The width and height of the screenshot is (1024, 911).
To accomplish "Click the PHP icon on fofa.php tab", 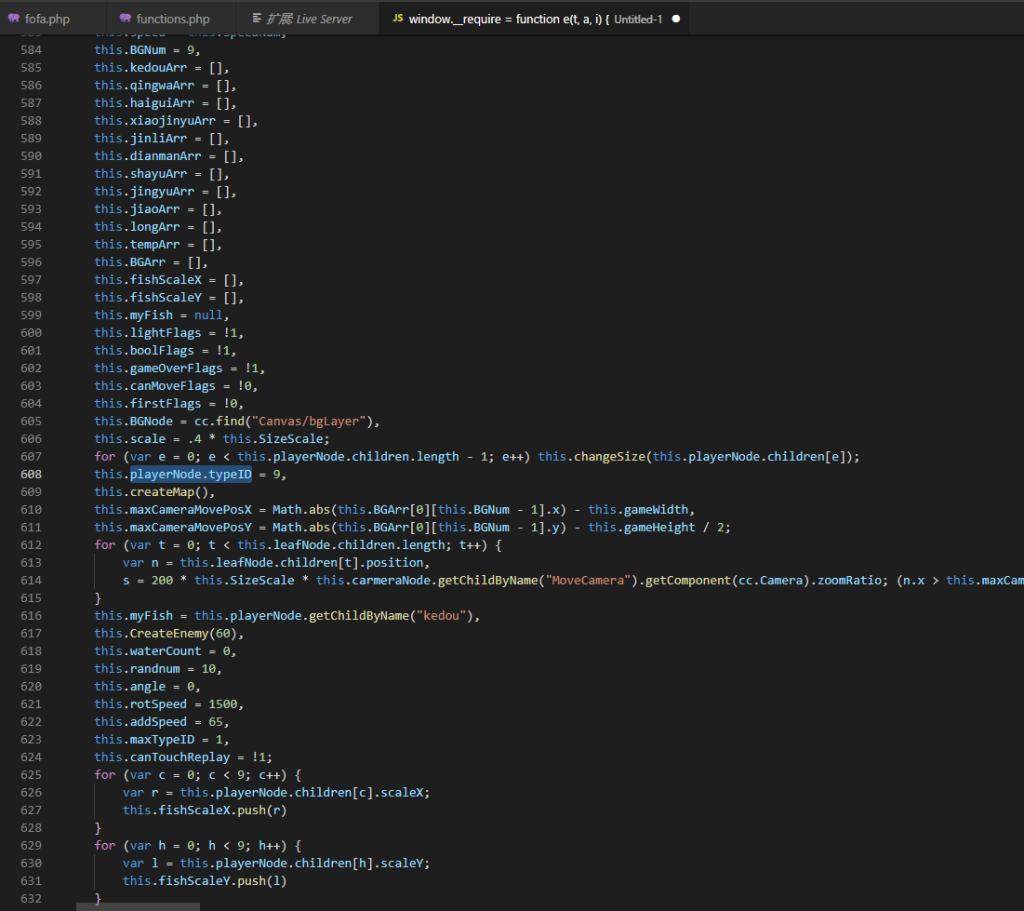I will [x=14, y=19].
